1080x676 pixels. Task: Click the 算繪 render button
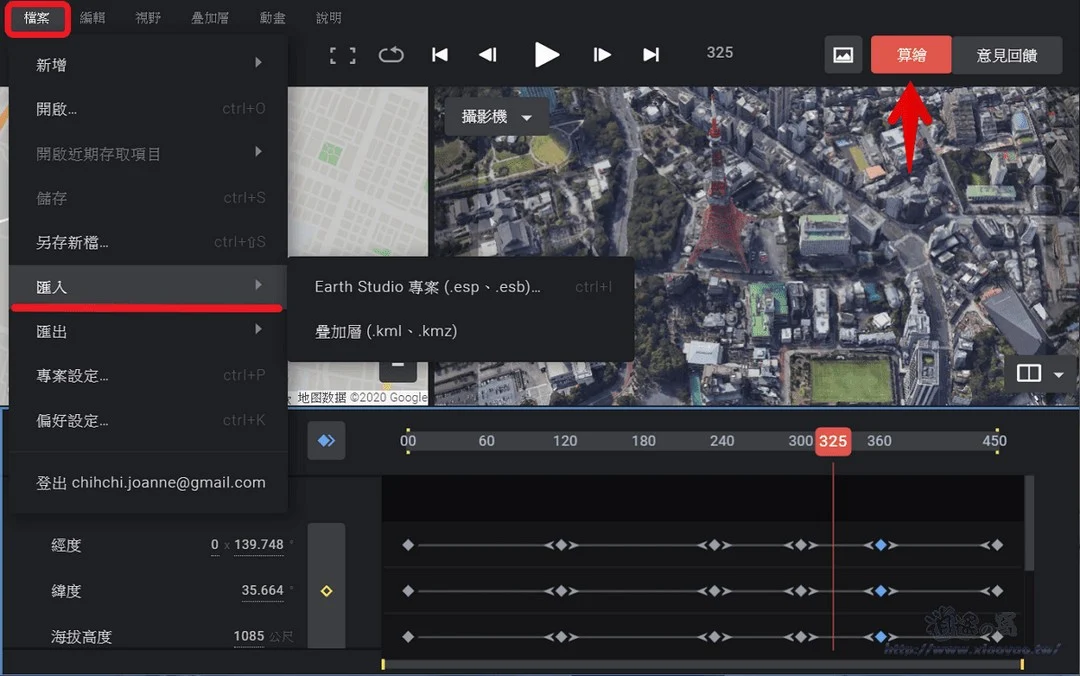coord(911,55)
